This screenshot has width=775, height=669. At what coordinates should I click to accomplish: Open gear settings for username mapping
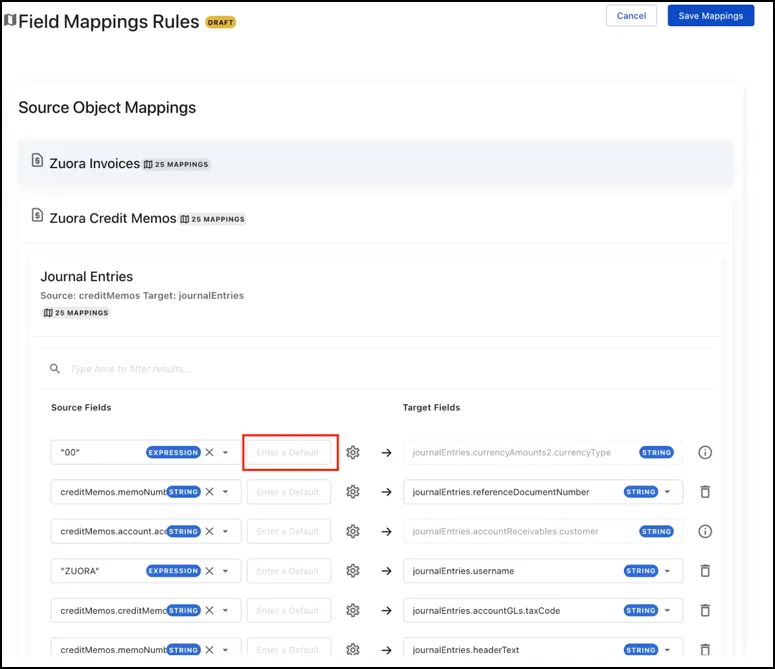pyautogui.click(x=353, y=571)
